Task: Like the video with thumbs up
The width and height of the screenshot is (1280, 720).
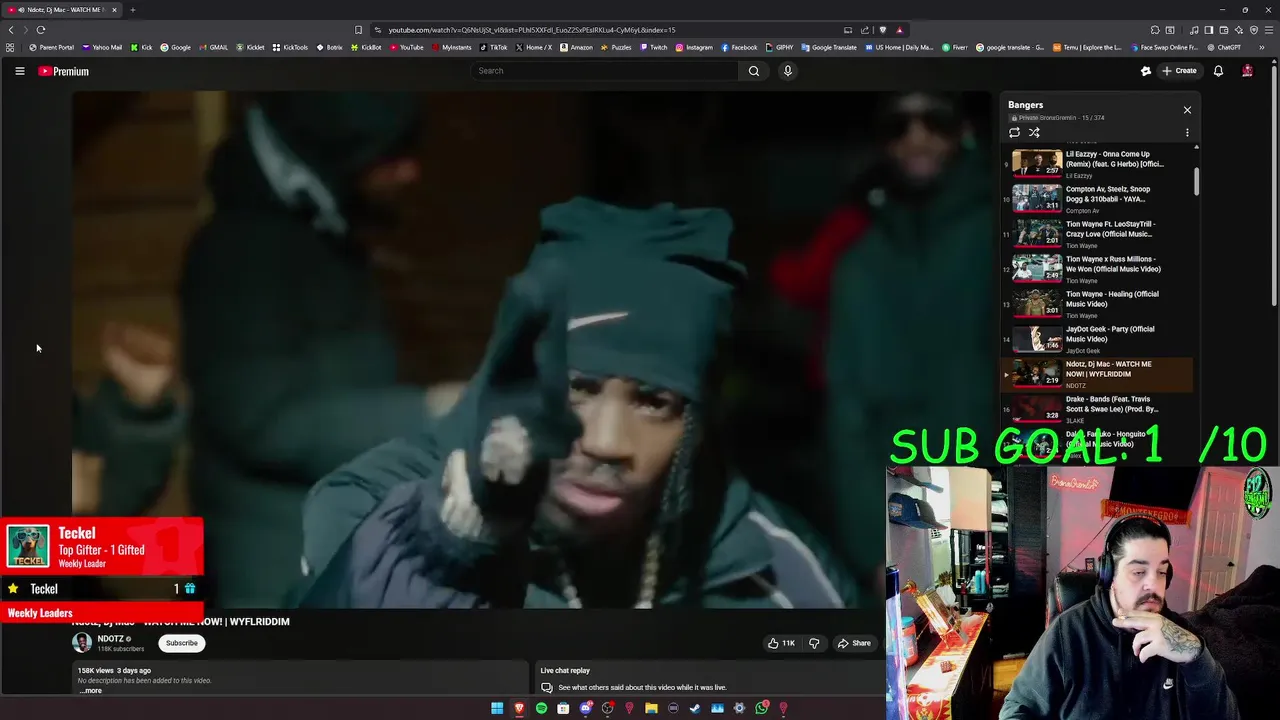Action: click(781, 643)
